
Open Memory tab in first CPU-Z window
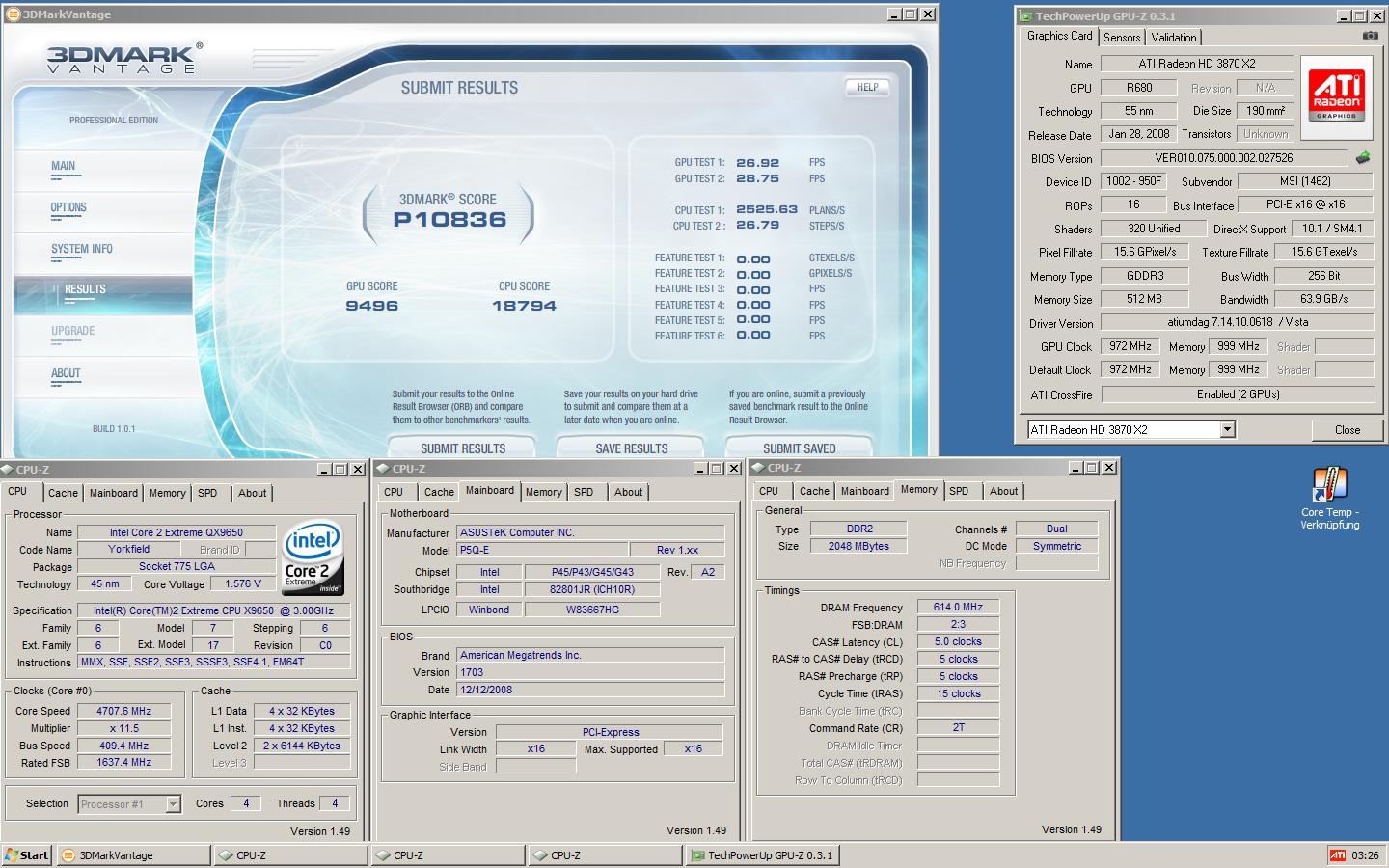coord(167,493)
